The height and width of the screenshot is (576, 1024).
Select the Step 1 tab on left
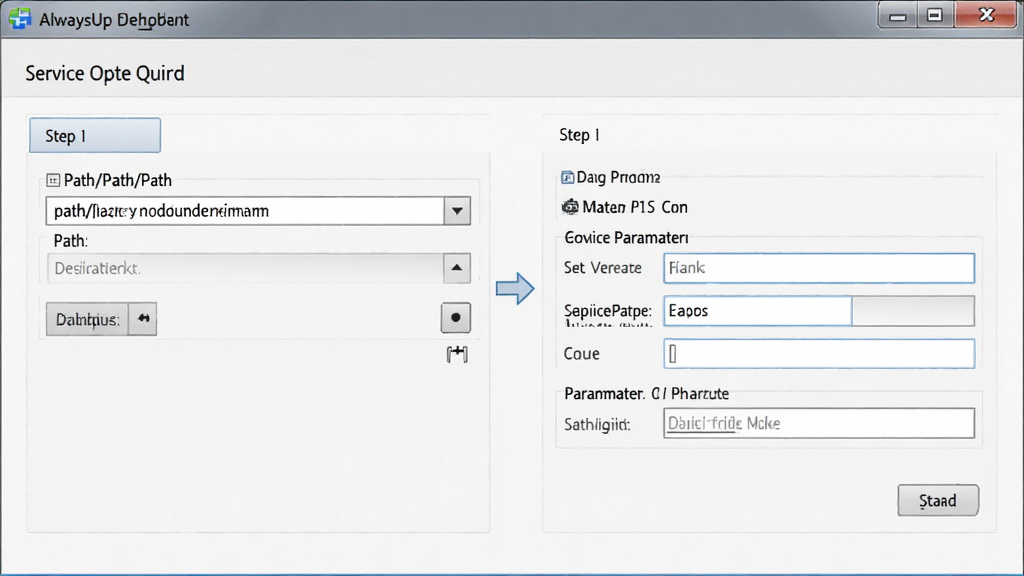coord(95,135)
